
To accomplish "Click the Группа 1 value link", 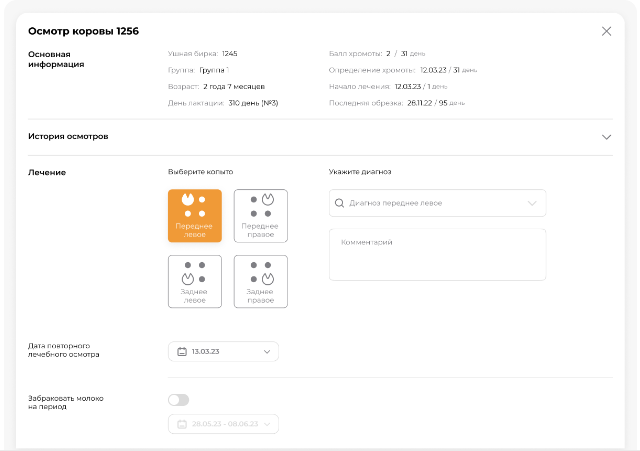I will point(214,70).
